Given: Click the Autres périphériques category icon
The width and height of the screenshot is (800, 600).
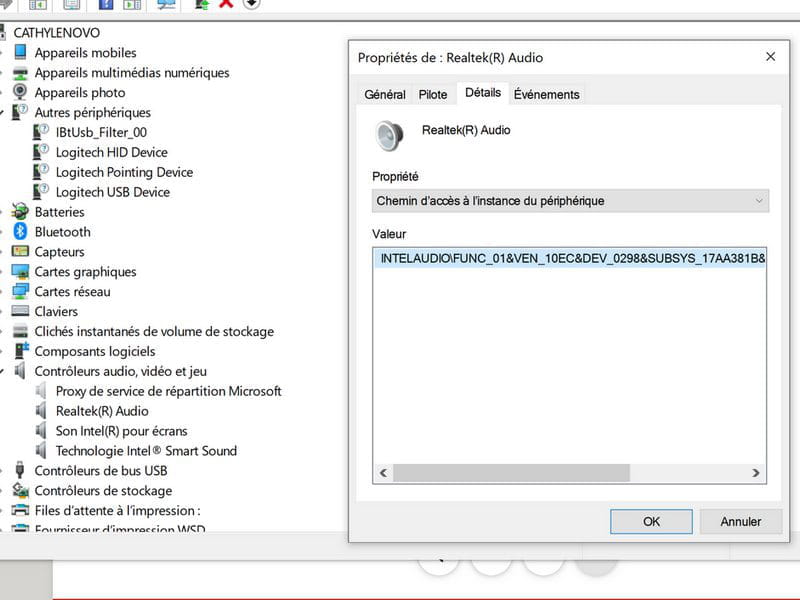Looking at the screenshot, I should [20, 112].
